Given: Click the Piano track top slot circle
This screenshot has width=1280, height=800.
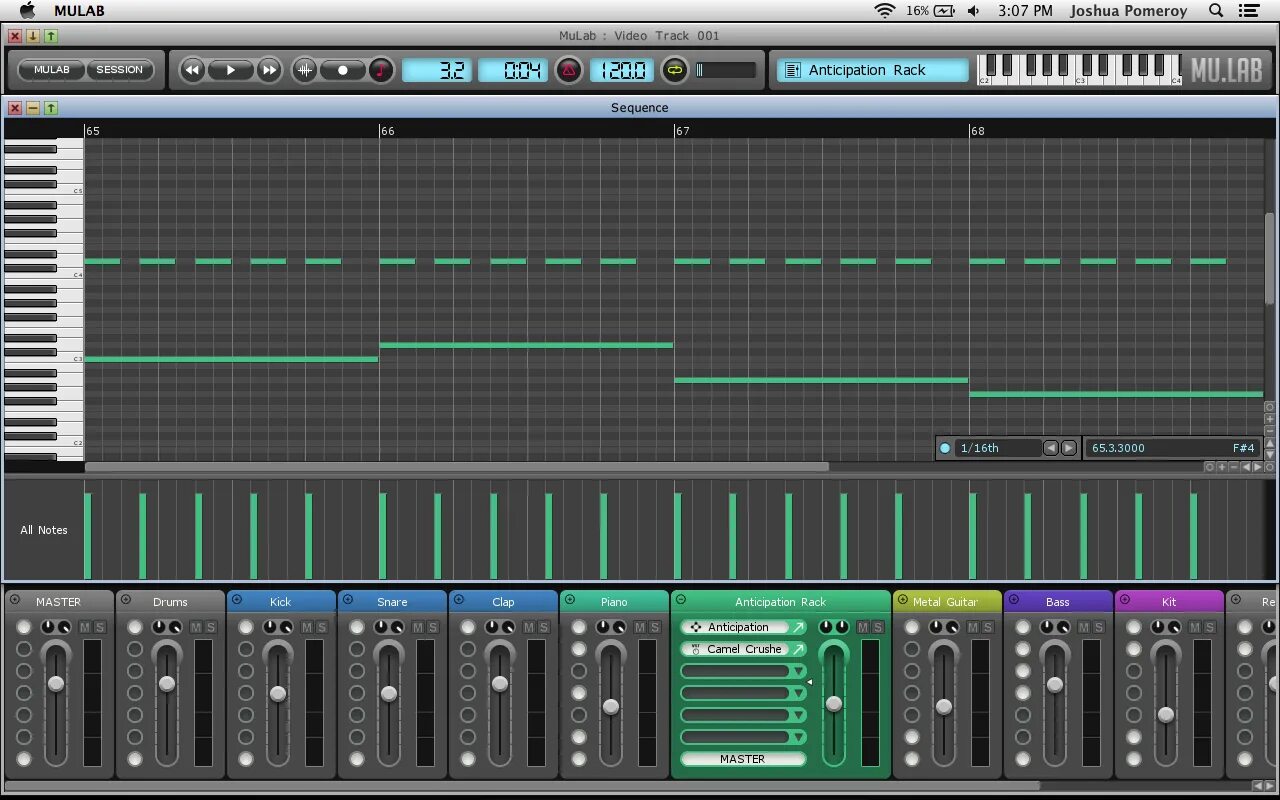Looking at the screenshot, I should [579, 627].
